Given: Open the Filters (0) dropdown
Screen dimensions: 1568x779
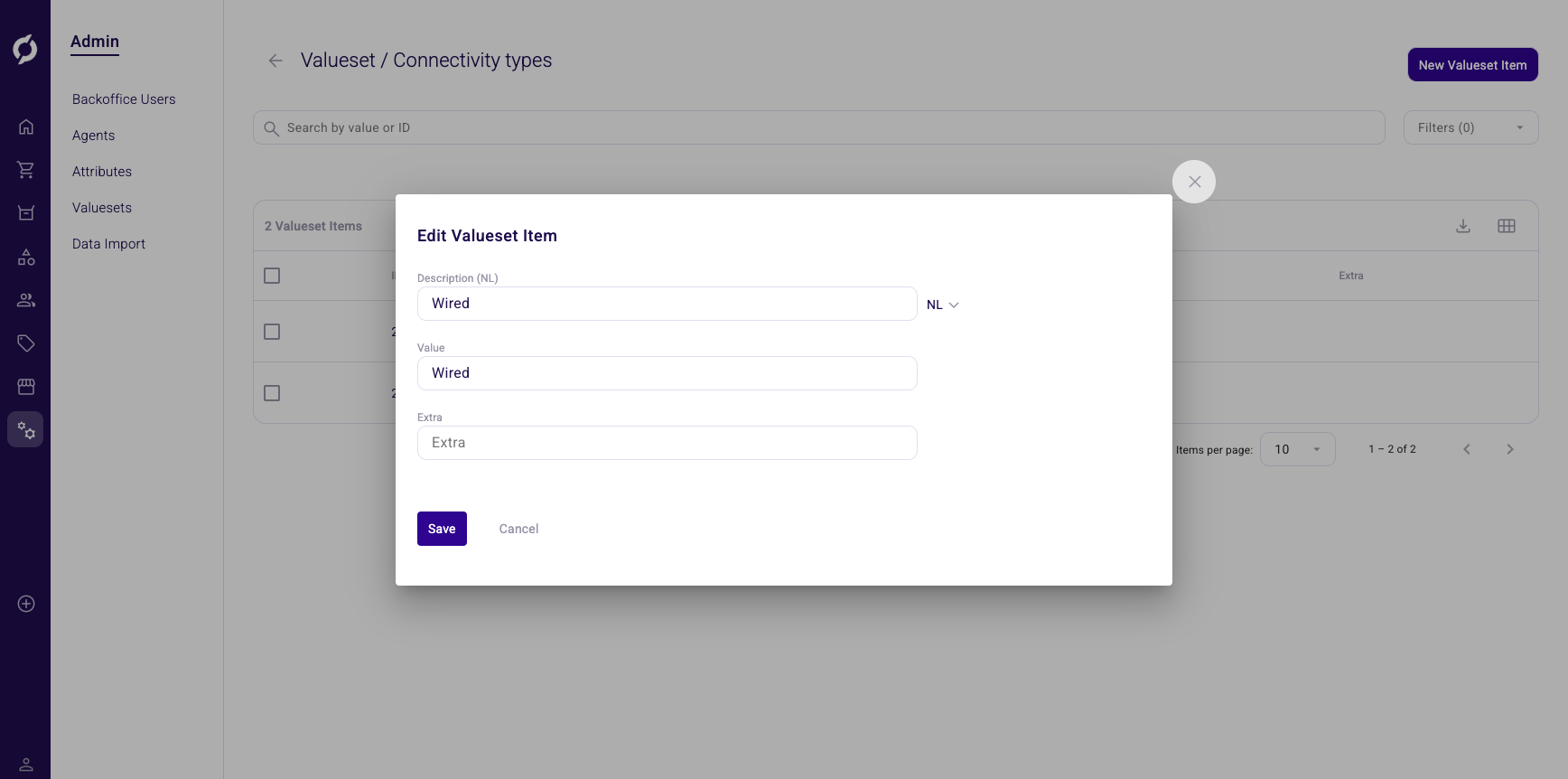Looking at the screenshot, I should pyautogui.click(x=1470, y=127).
